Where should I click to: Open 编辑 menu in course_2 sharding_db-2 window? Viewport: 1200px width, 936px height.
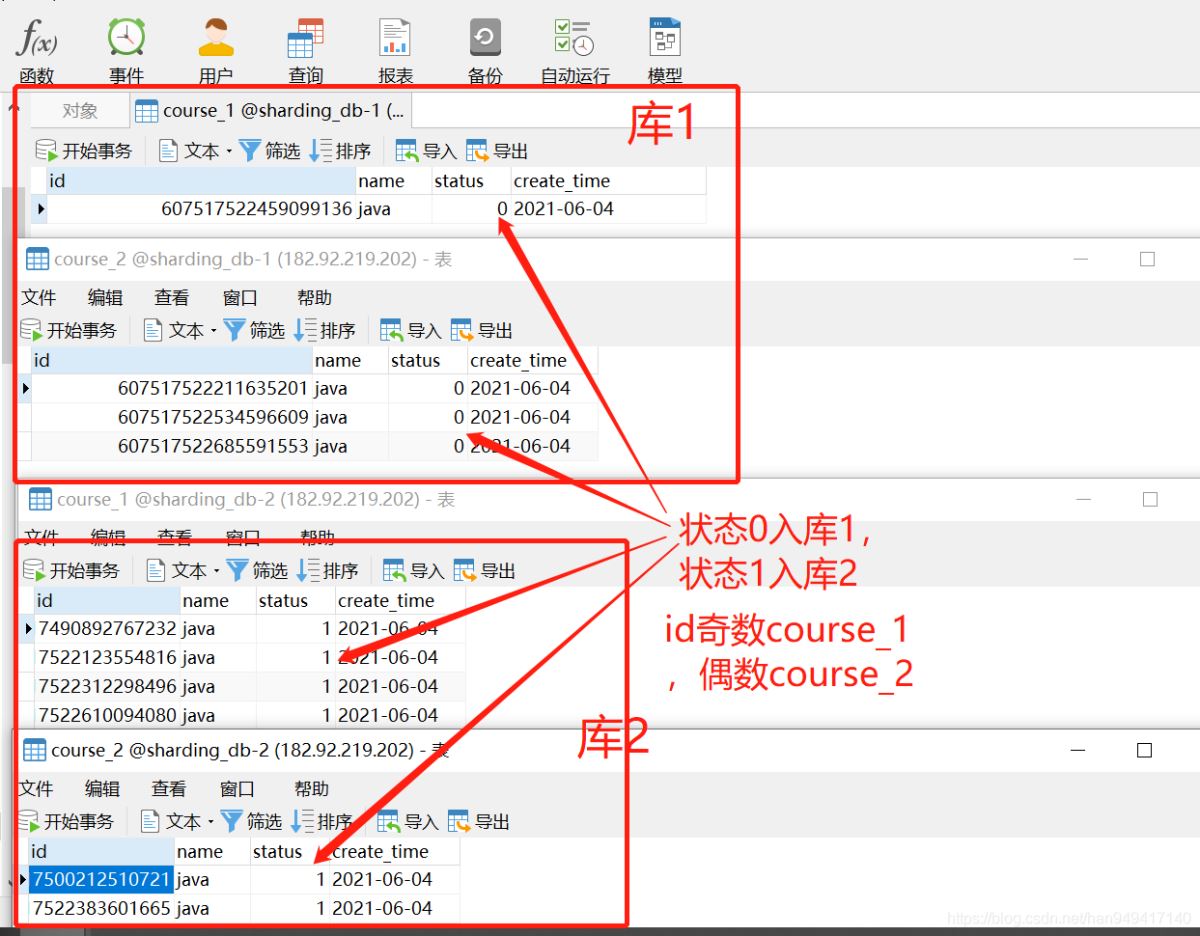(102, 789)
